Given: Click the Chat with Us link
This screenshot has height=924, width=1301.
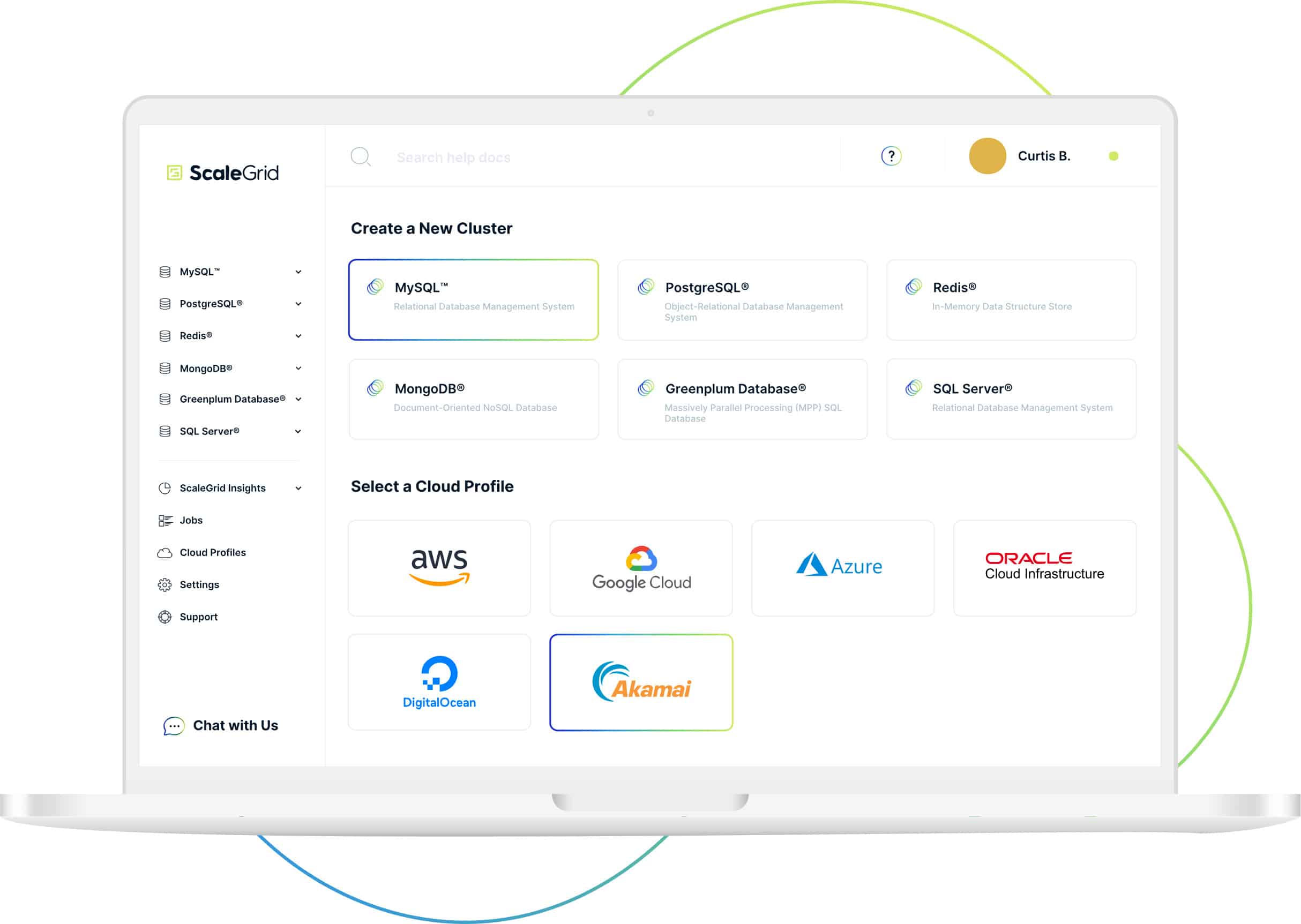Looking at the screenshot, I should tap(236, 725).
